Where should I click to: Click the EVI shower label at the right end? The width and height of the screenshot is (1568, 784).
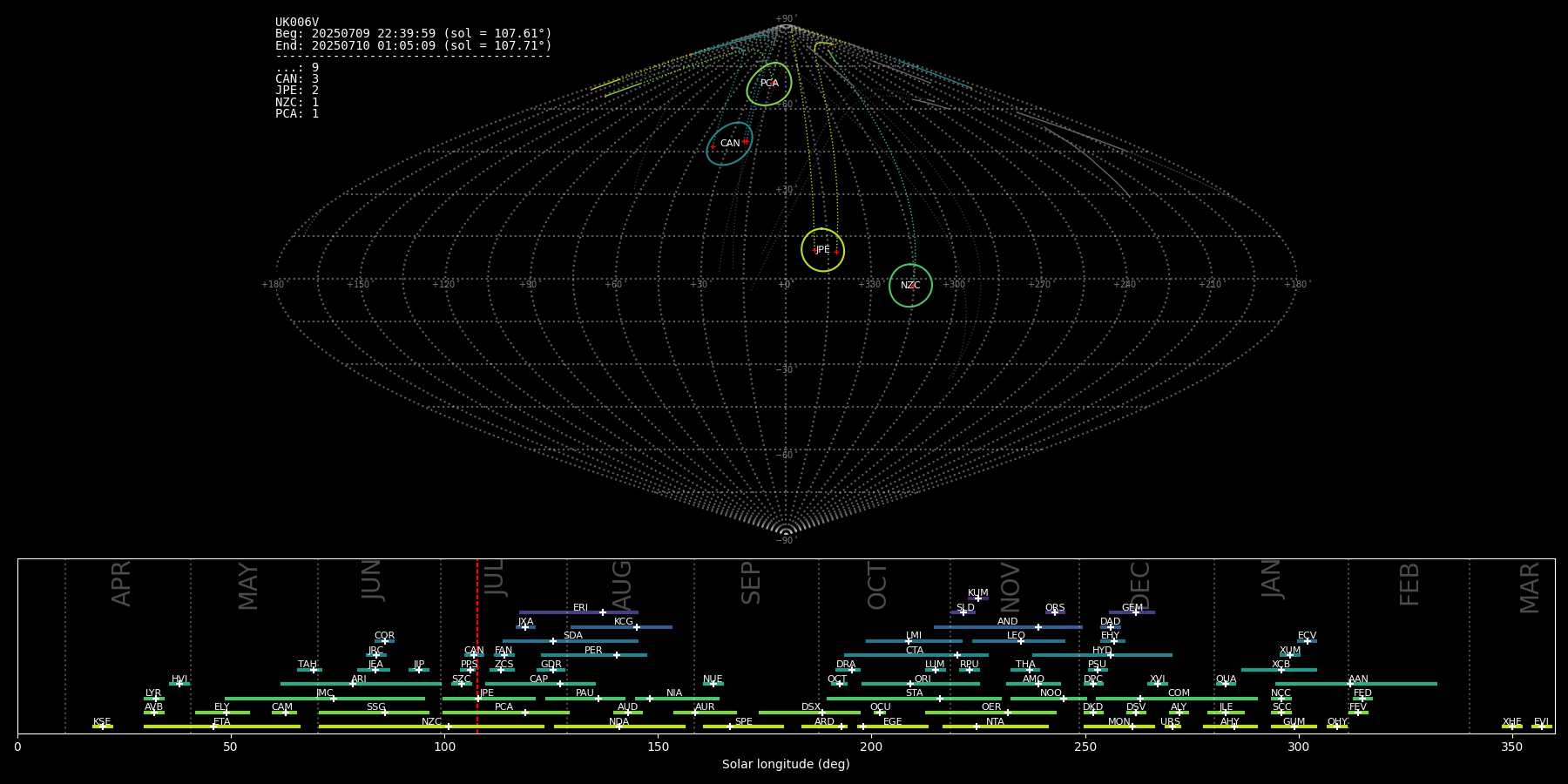click(x=1542, y=722)
